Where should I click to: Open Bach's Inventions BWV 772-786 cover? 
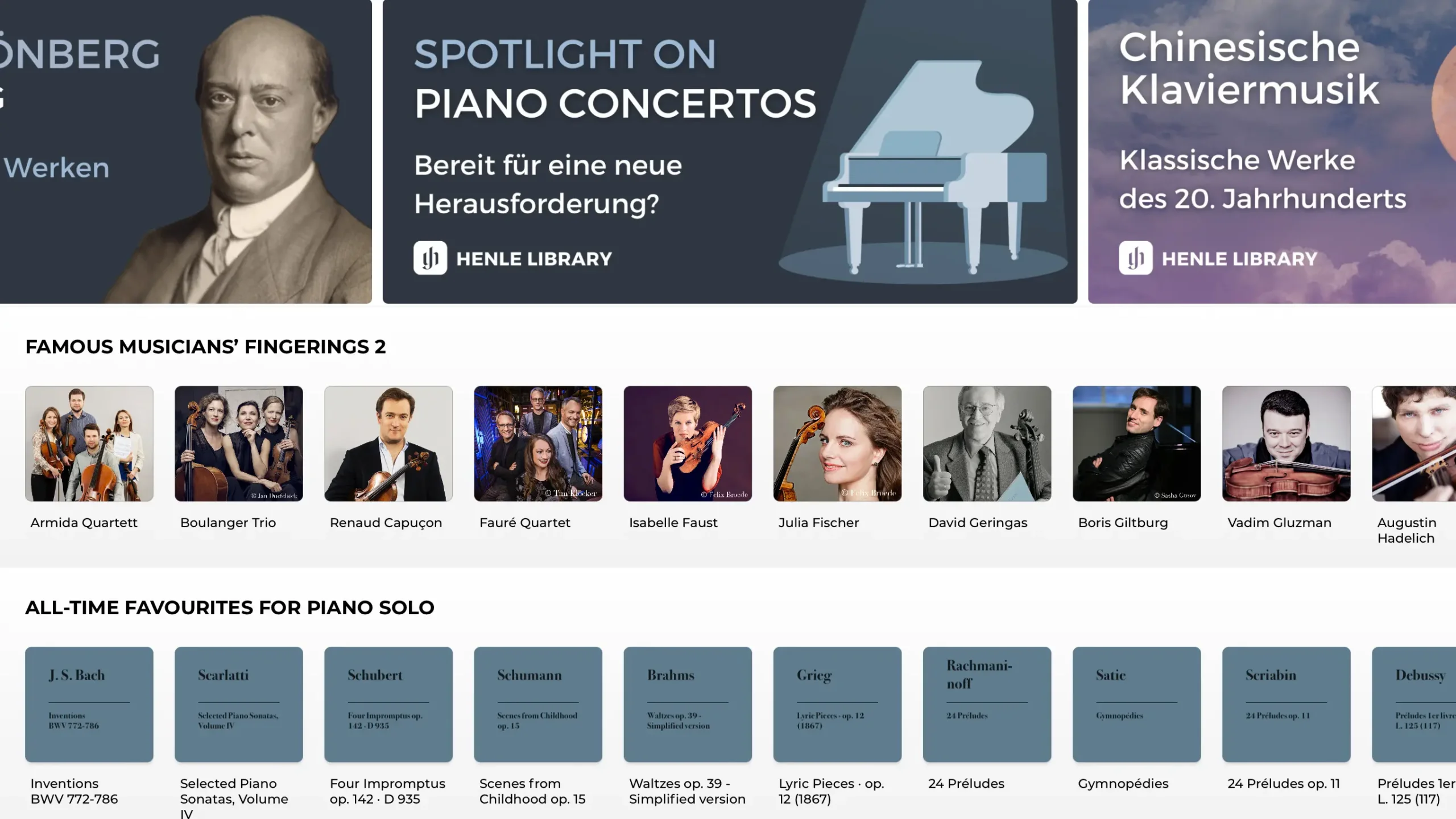point(89,704)
